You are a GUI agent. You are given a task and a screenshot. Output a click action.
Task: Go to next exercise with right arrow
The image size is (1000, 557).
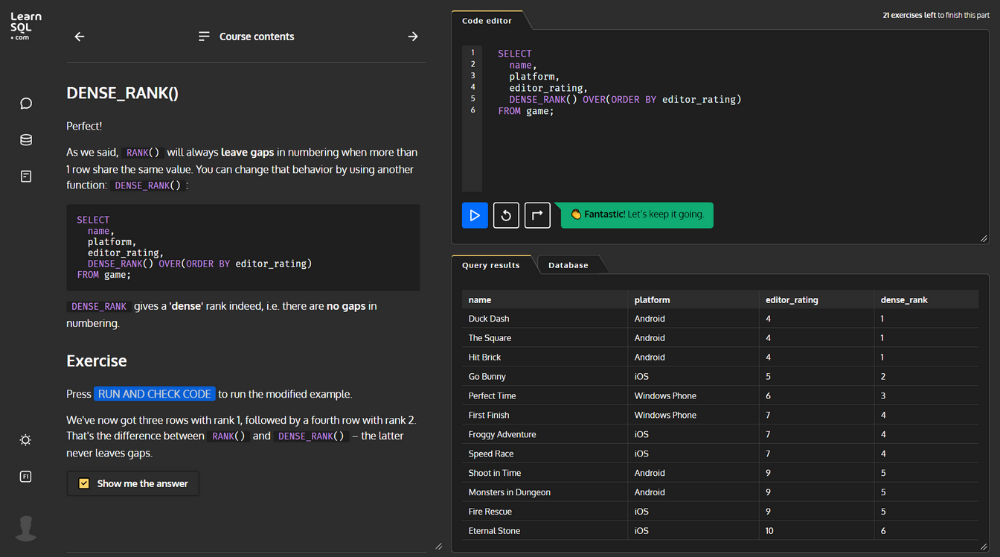pyautogui.click(x=413, y=37)
